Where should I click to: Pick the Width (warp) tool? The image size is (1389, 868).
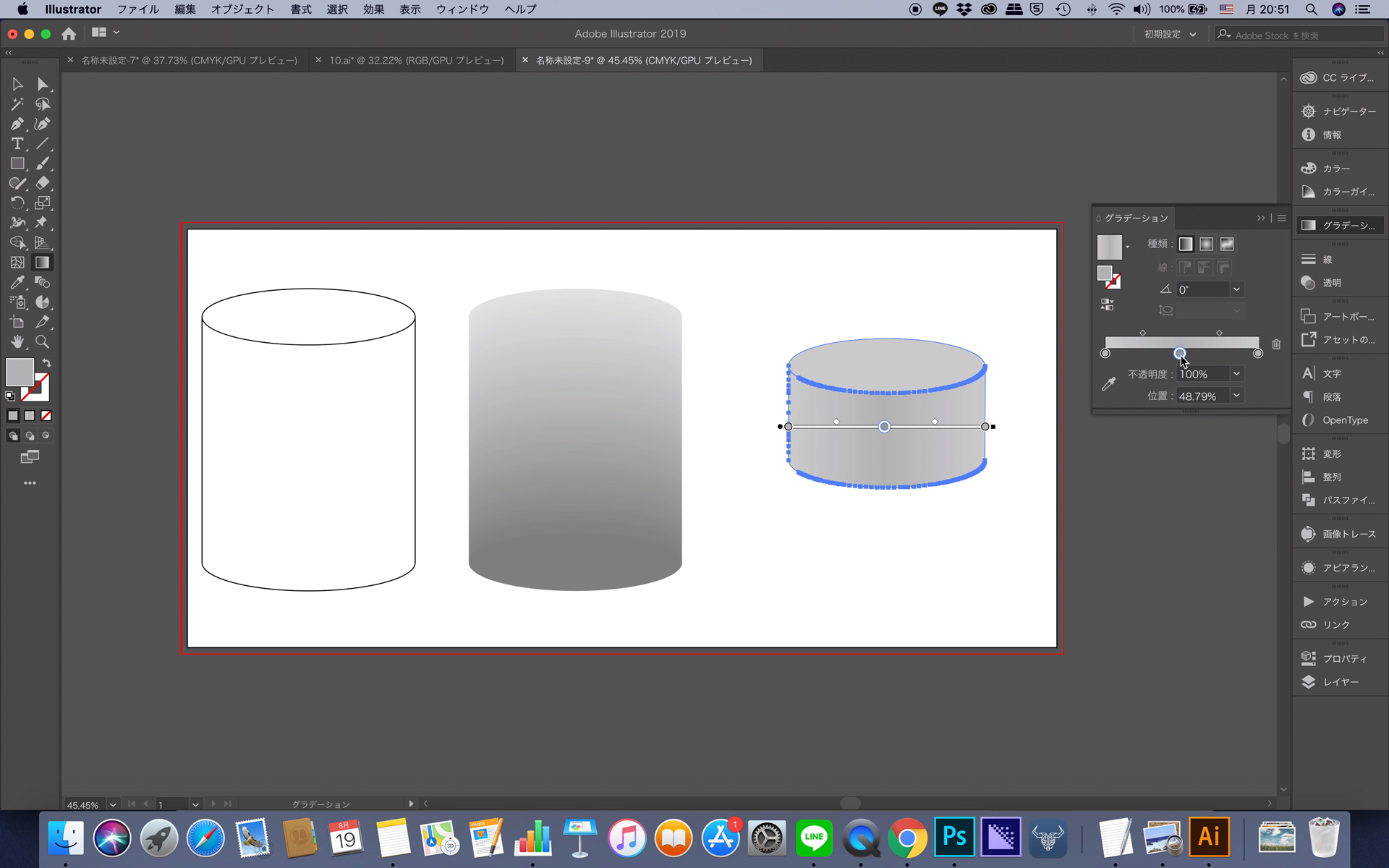pyautogui.click(x=17, y=223)
